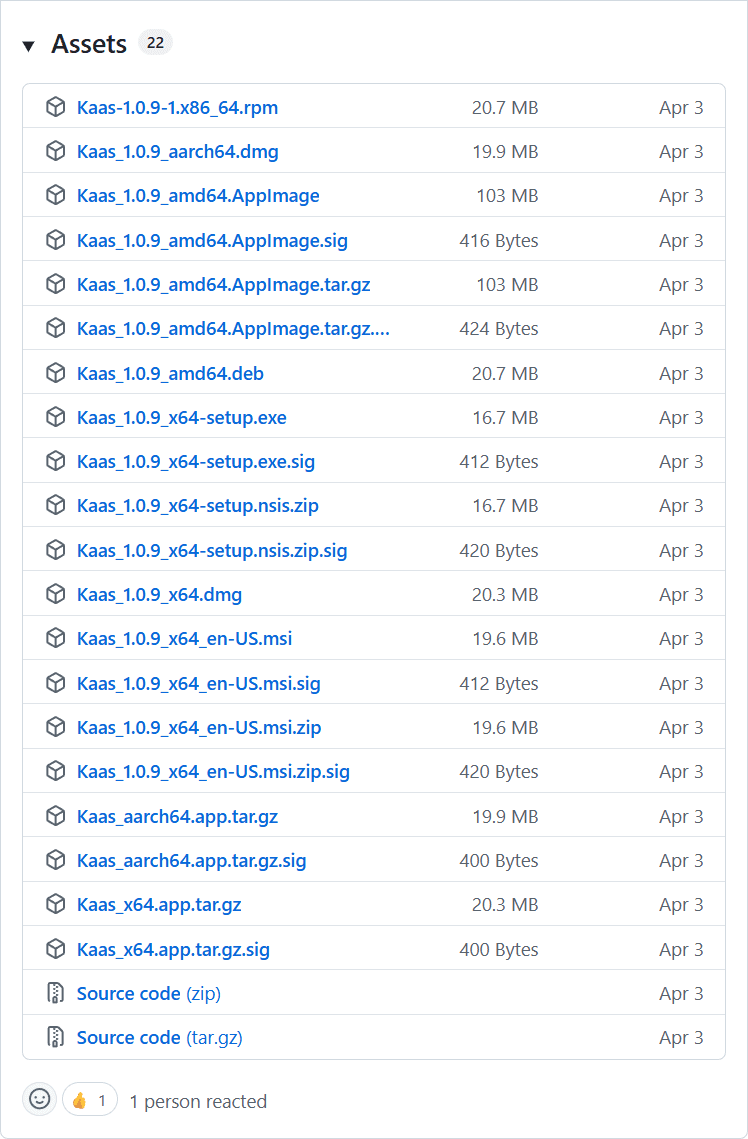Click package icon next to Kaas_1.0.9_amd64.deb
Viewport: 748px width, 1139px height.
[55, 373]
